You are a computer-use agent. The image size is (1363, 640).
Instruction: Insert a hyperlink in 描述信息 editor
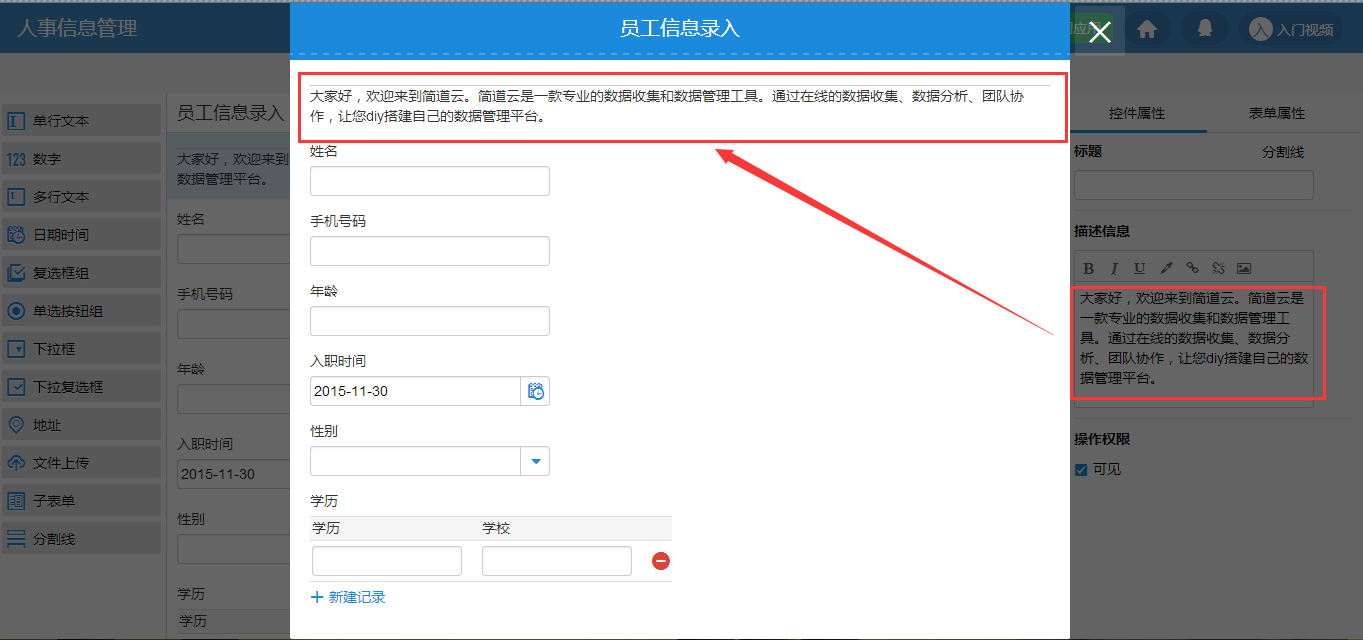tap(1192, 268)
